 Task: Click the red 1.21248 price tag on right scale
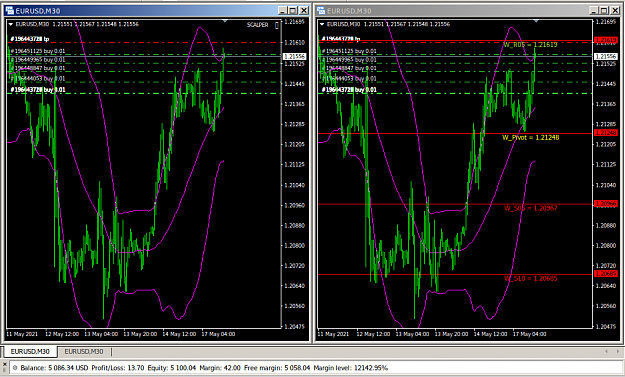click(606, 133)
